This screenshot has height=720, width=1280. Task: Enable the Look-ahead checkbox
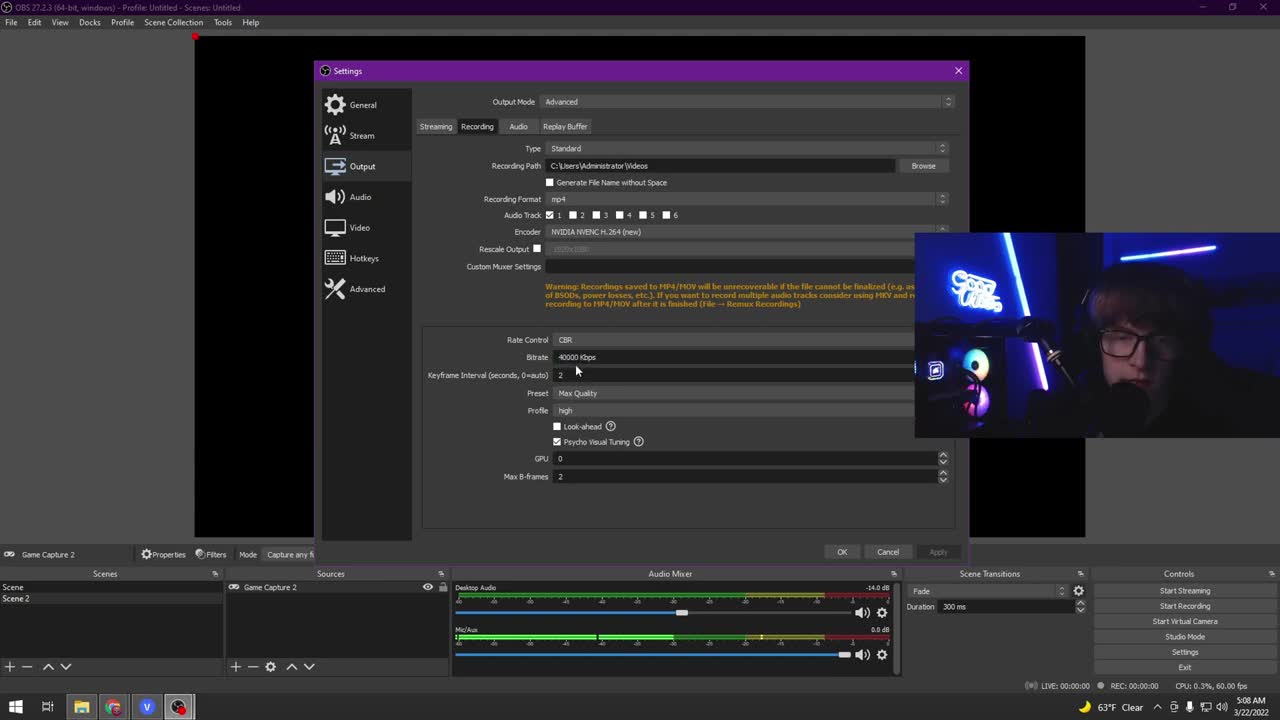pos(557,427)
